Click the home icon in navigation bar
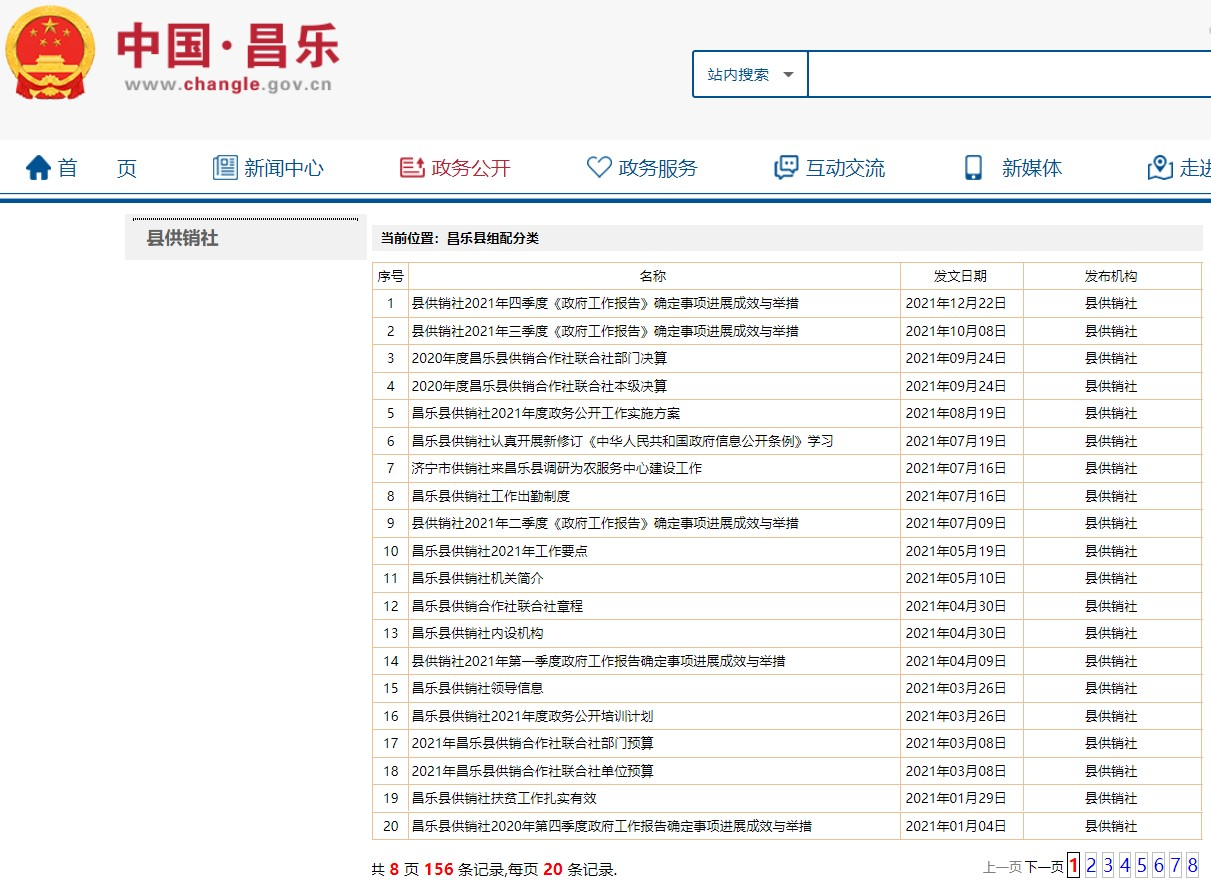The height and width of the screenshot is (885, 1211). click(x=38, y=168)
